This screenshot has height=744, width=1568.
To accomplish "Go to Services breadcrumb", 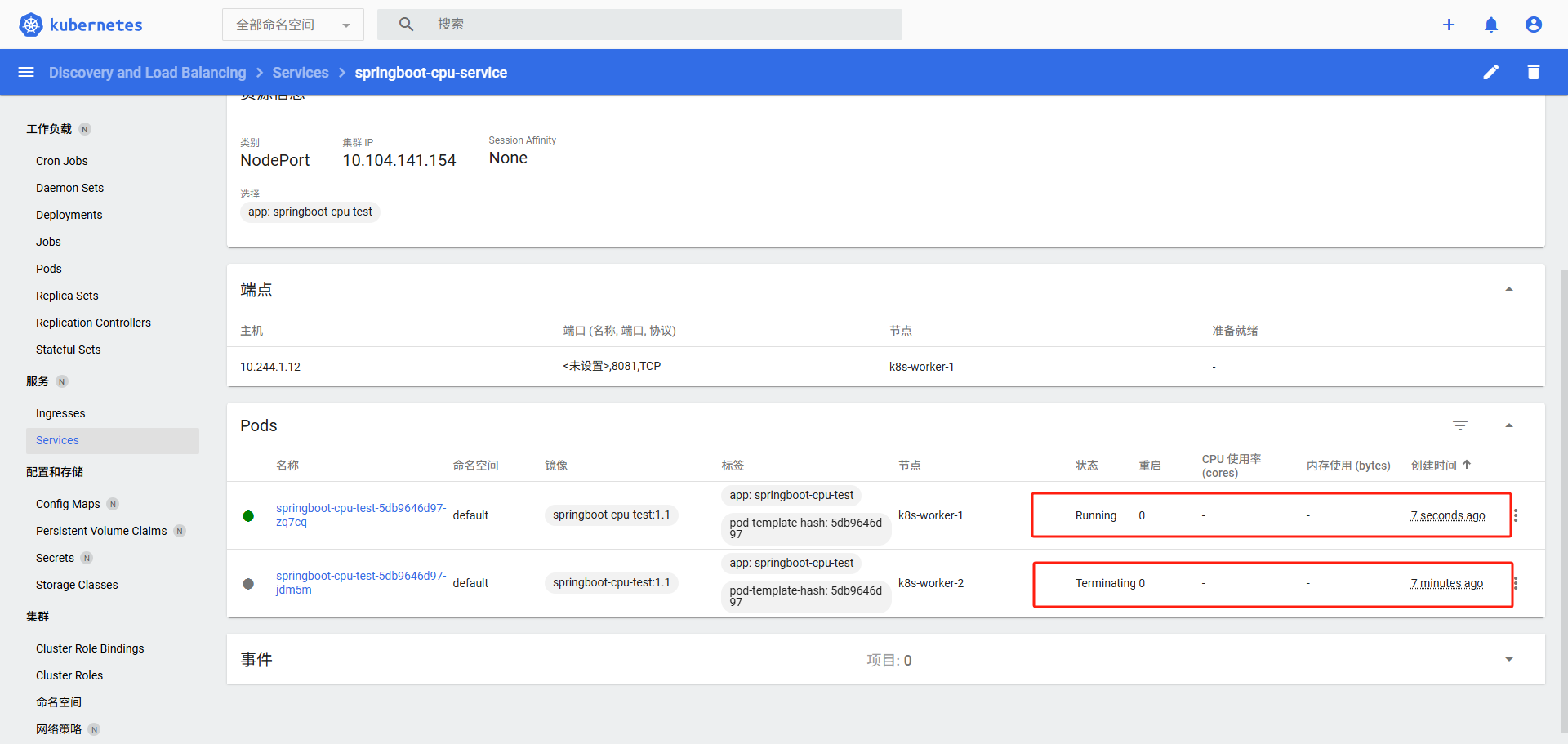I will click(301, 73).
